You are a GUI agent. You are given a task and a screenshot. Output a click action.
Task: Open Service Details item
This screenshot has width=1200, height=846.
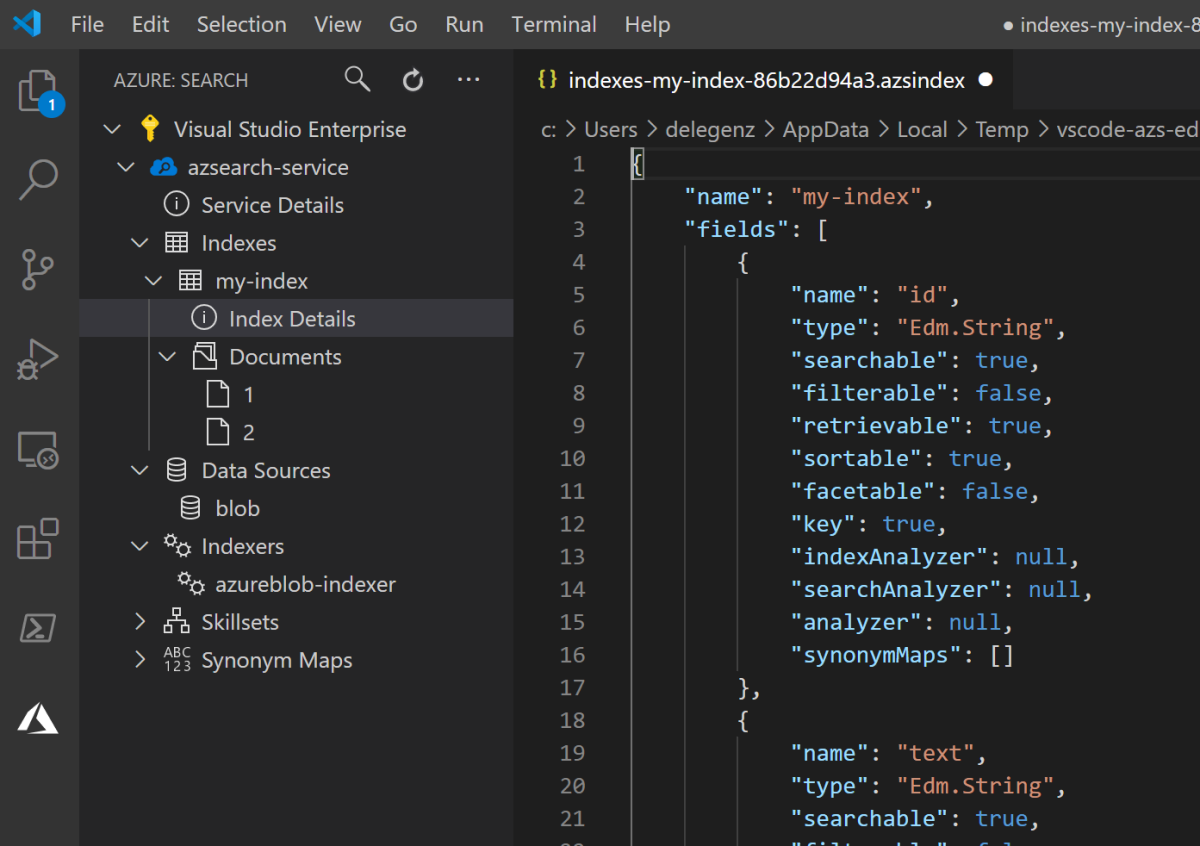pyautogui.click(x=272, y=205)
